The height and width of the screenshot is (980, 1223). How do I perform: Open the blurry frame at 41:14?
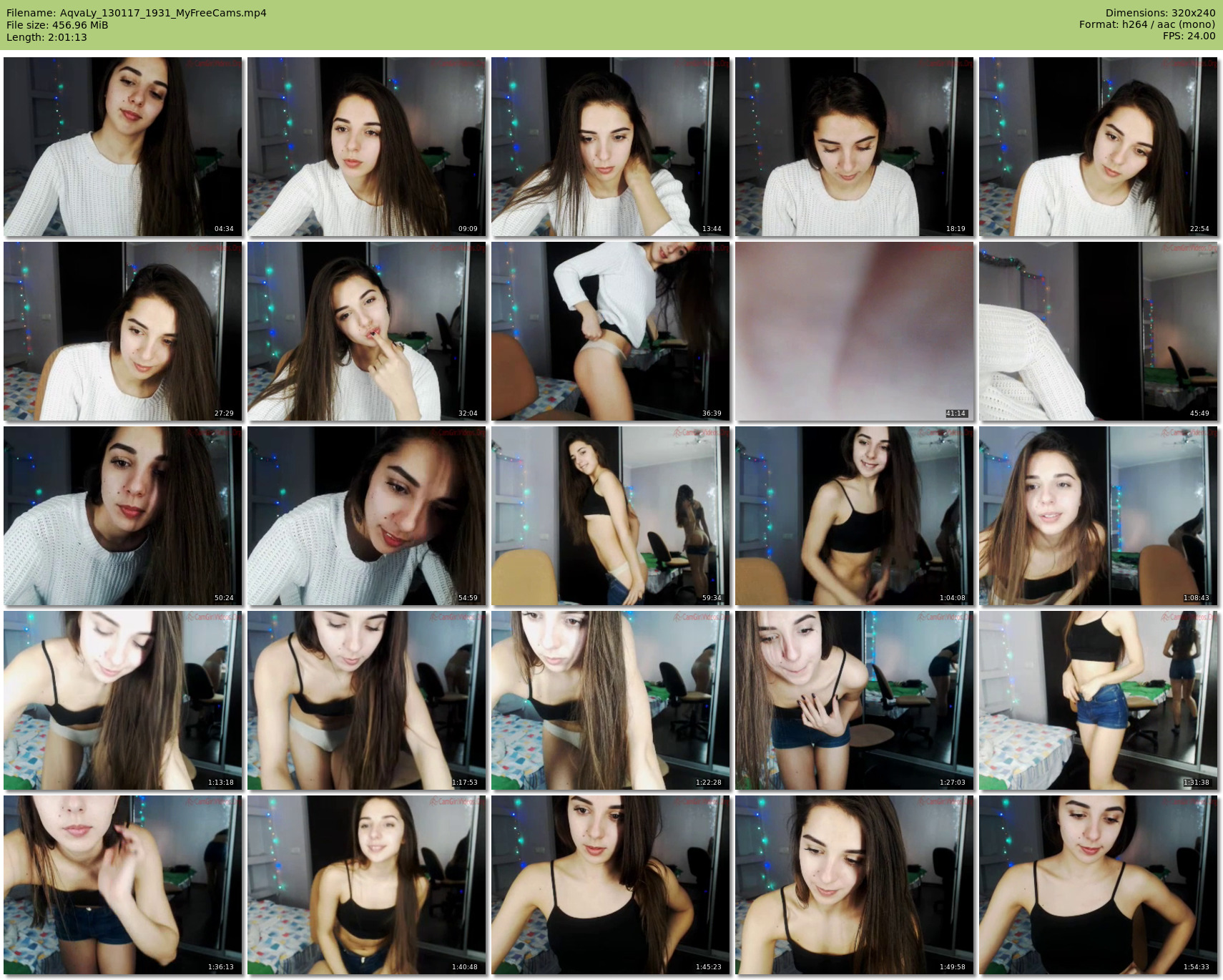(x=855, y=331)
